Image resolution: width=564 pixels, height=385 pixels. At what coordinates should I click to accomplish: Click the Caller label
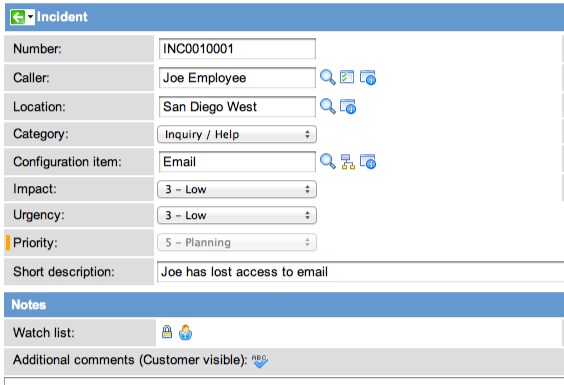point(31,77)
